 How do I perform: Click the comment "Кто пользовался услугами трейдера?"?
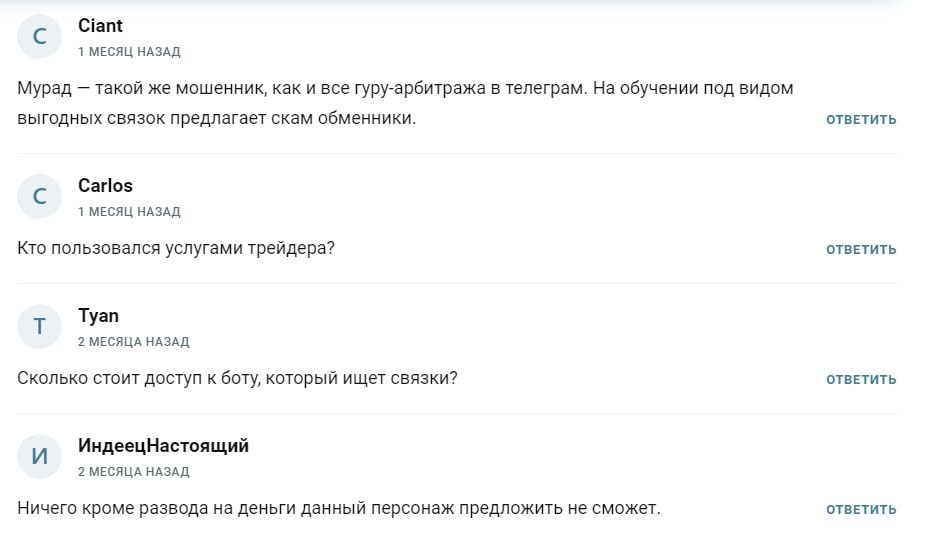[176, 248]
